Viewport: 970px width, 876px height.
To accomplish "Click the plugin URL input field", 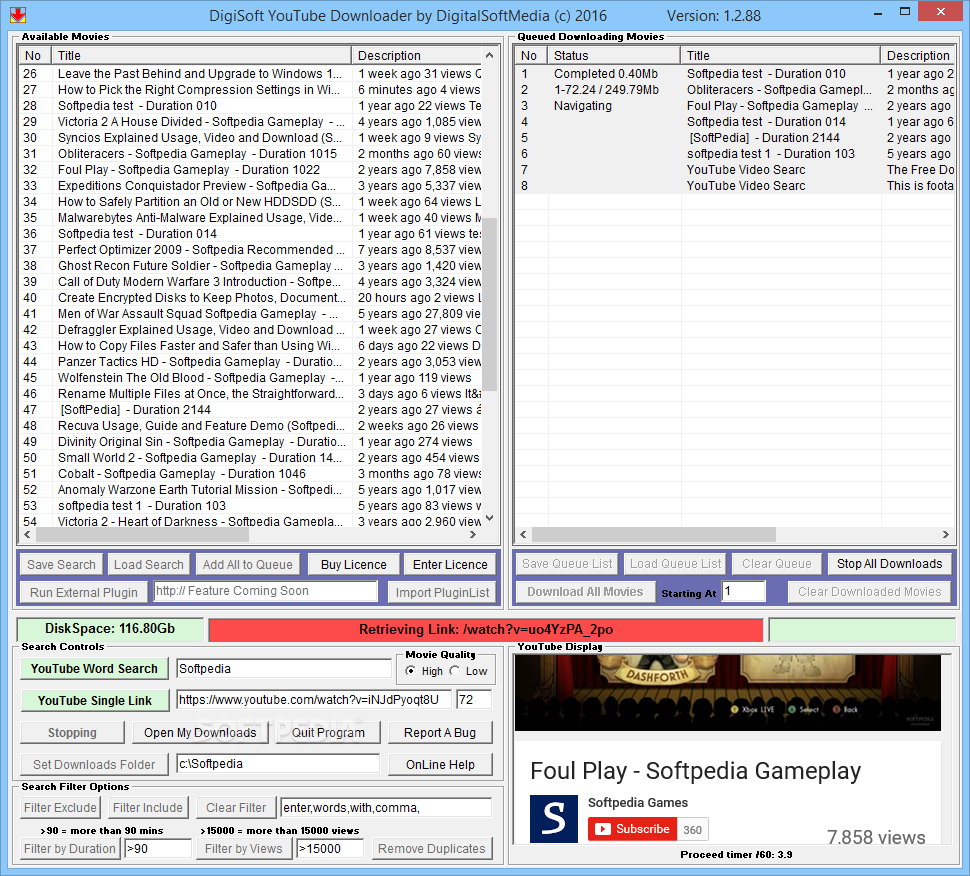I will tap(265, 591).
